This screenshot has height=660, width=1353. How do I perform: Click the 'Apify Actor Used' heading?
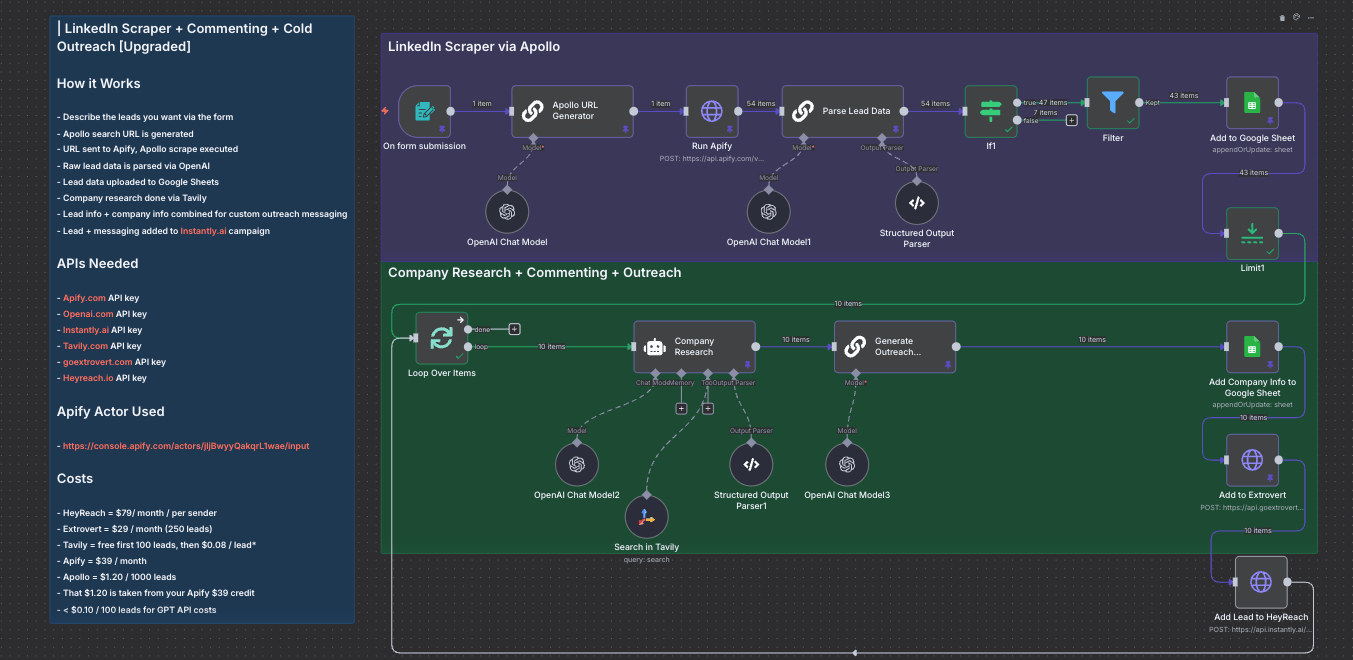111,411
